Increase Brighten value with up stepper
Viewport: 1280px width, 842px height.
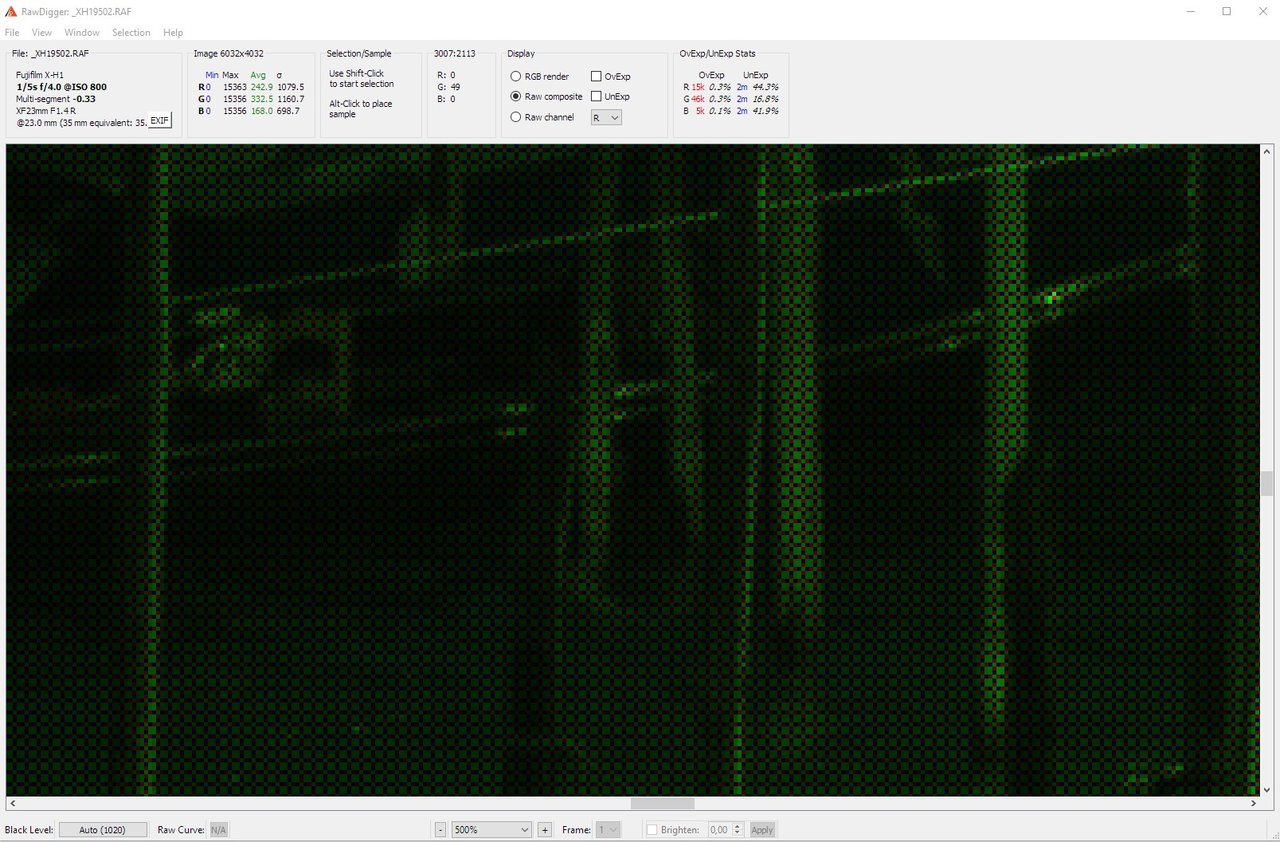click(x=738, y=826)
